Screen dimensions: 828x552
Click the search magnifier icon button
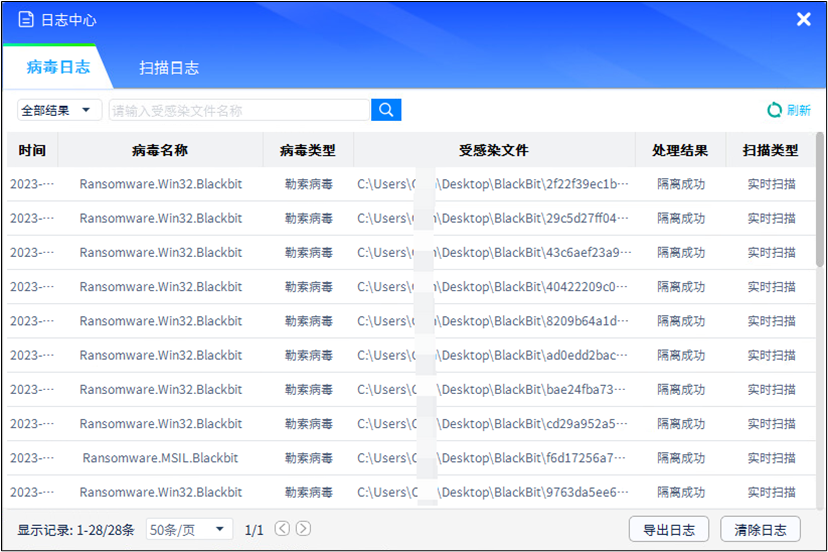[386, 110]
